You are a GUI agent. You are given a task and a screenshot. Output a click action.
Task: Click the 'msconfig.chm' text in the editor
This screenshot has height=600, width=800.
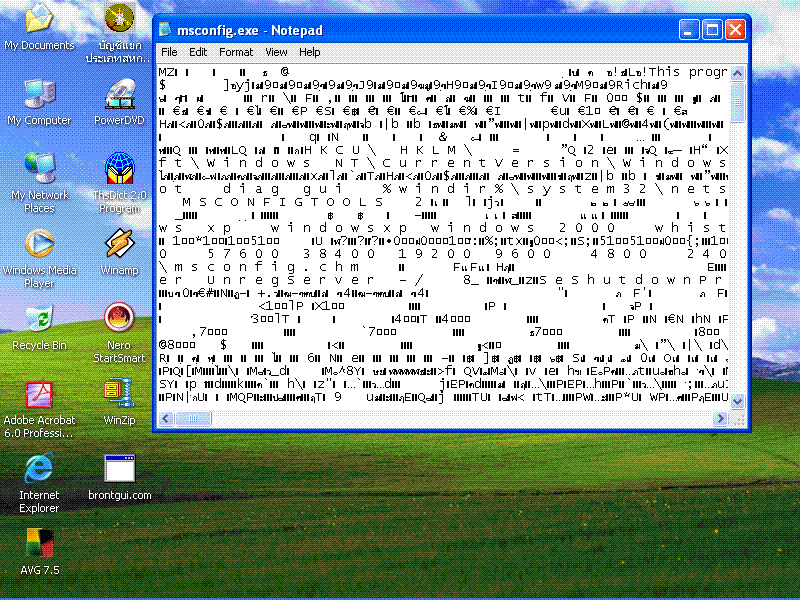266,267
